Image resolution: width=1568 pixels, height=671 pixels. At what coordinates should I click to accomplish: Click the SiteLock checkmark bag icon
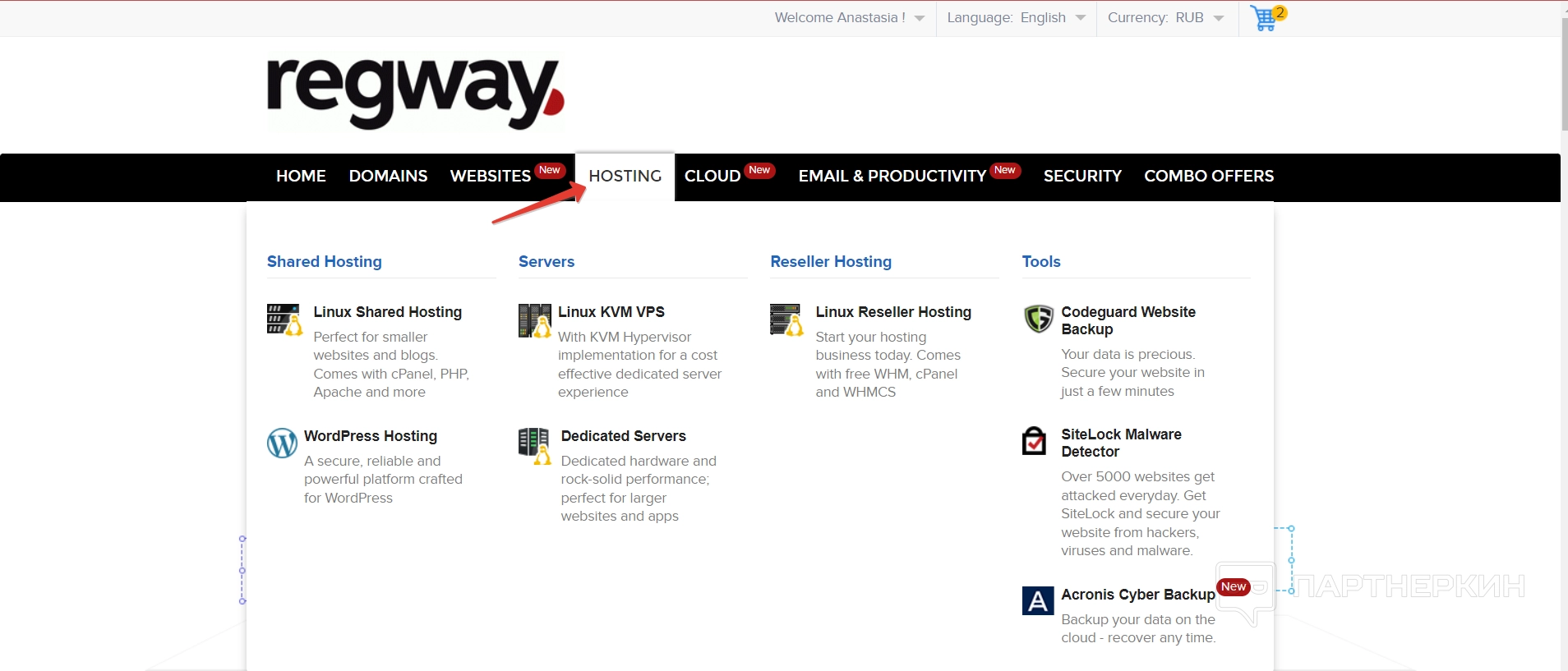click(1034, 441)
